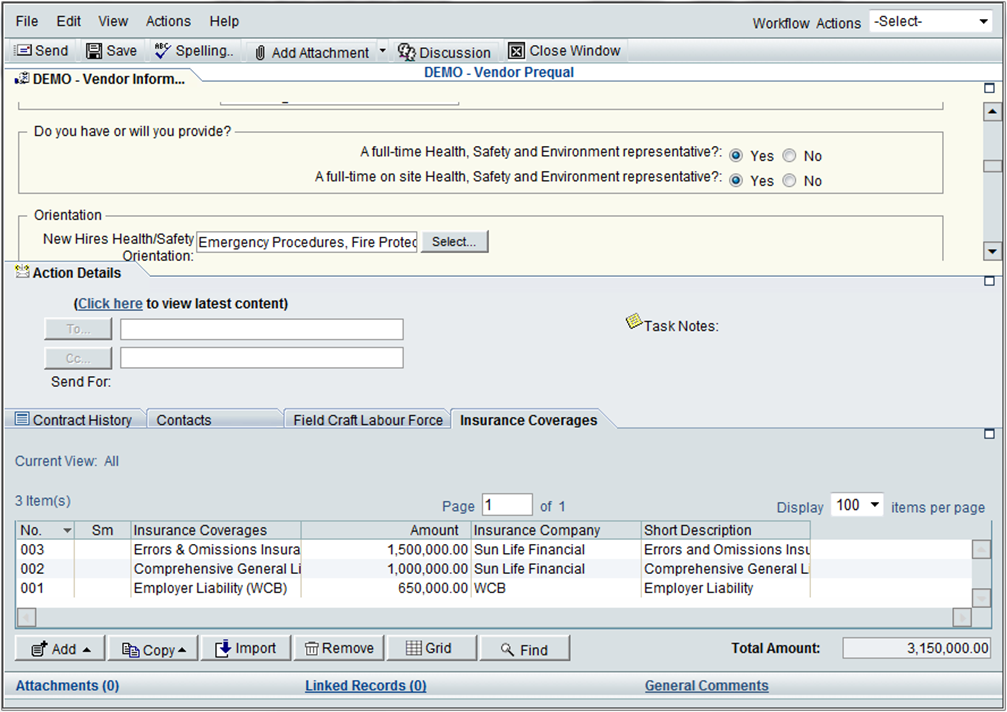
Task: Click the Add Attachment paperclip icon
Action: pos(259,53)
